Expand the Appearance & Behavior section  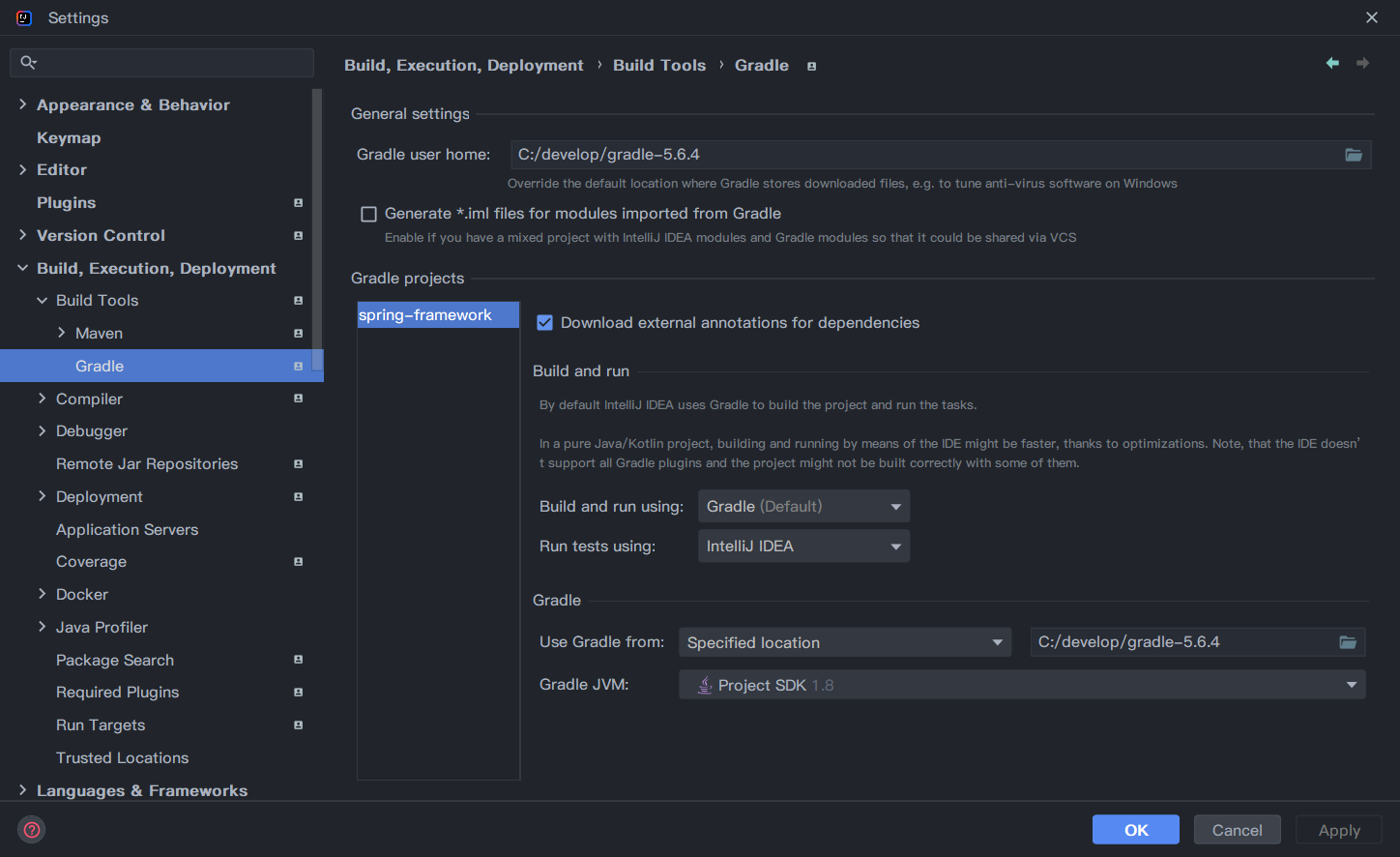22,104
